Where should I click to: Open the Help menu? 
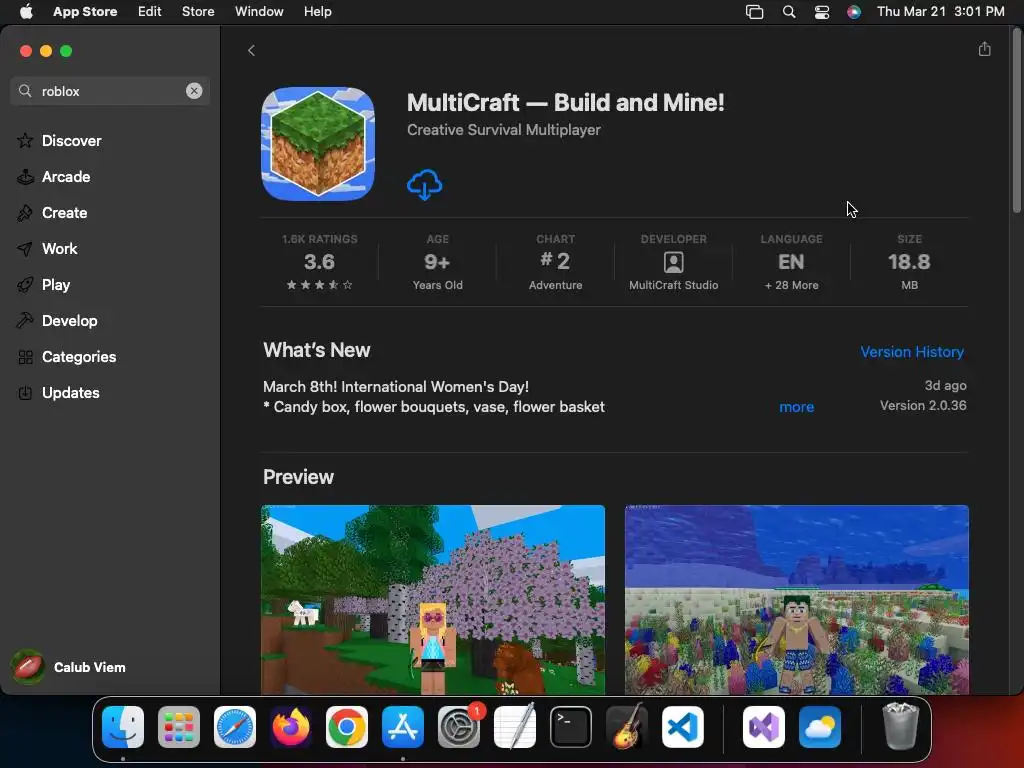pyautogui.click(x=317, y=12)
